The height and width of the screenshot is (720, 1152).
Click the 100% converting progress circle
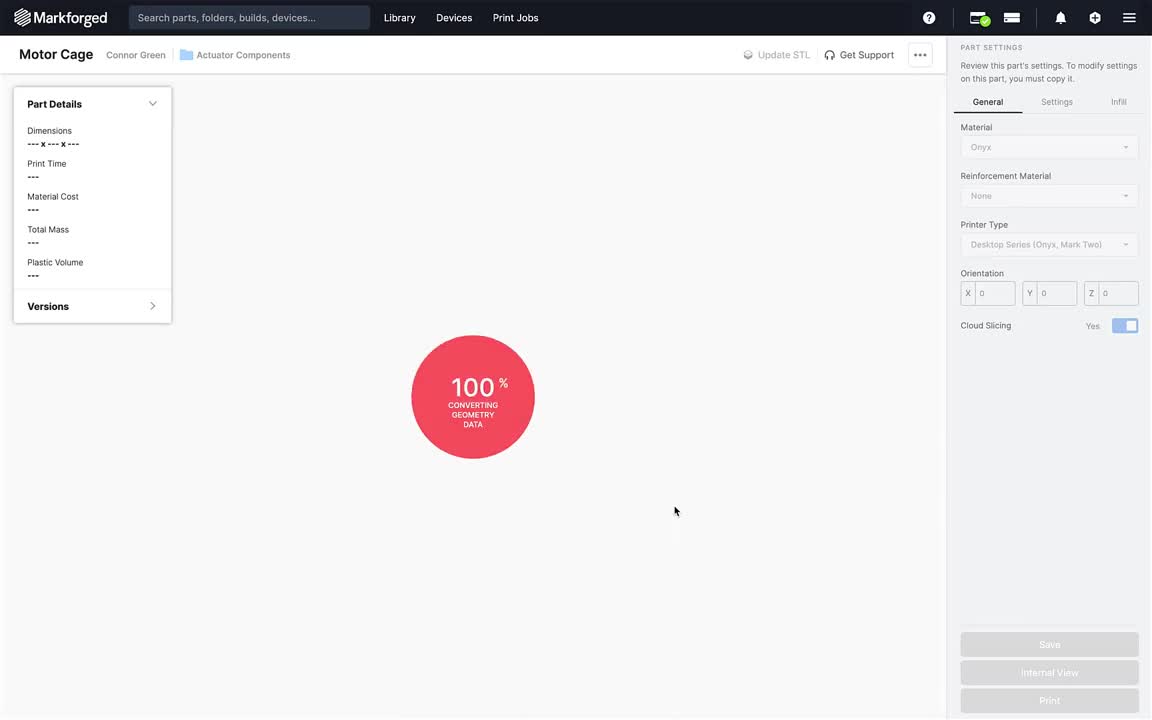tap(473, 397)
